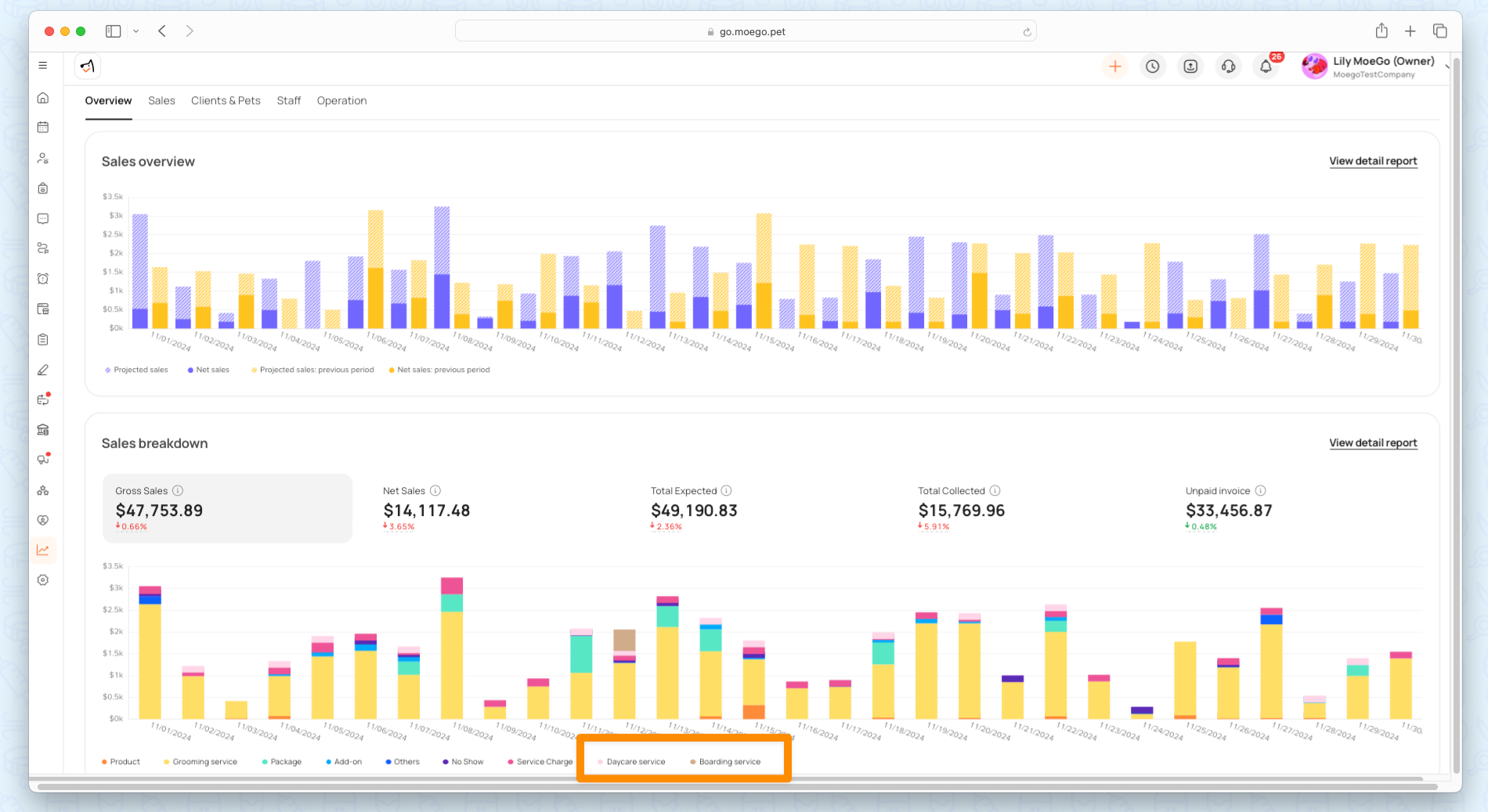Switch to the Clients & Pets tab
Image resolution: width=1488 pixels, height=812 pixels.
click(226, 101)
